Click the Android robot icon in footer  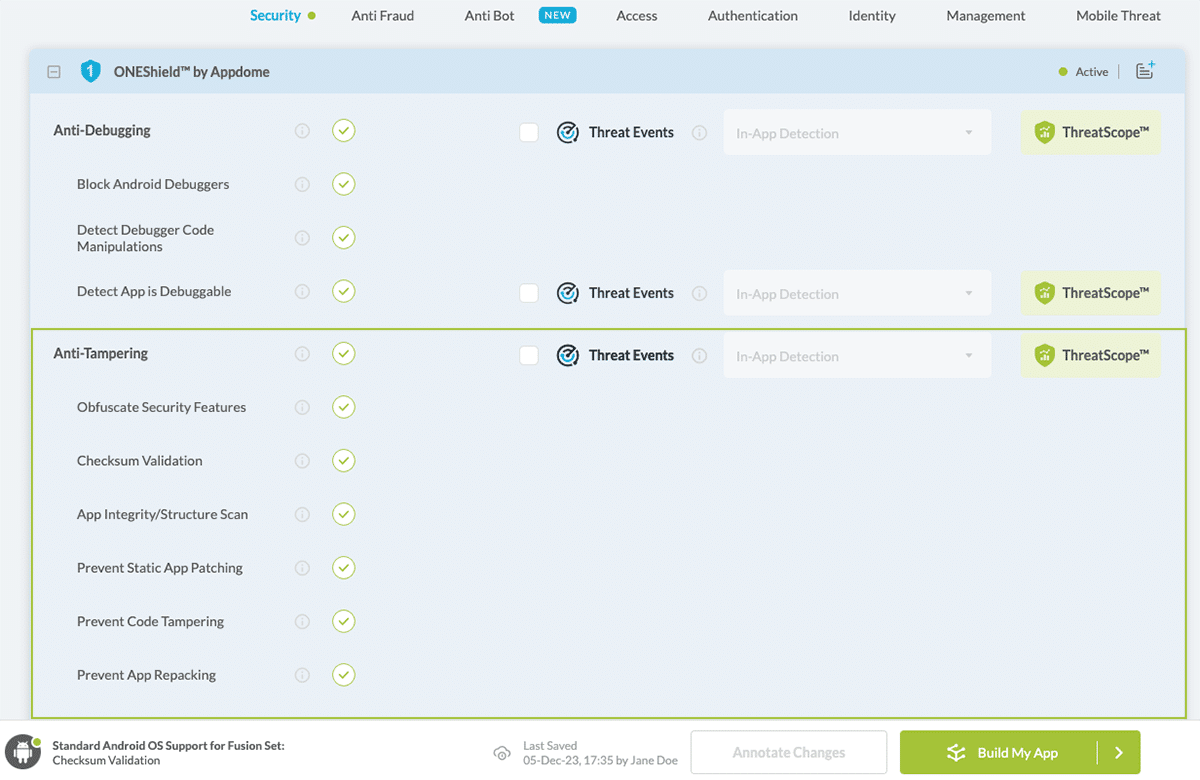[x=22, y=753]
